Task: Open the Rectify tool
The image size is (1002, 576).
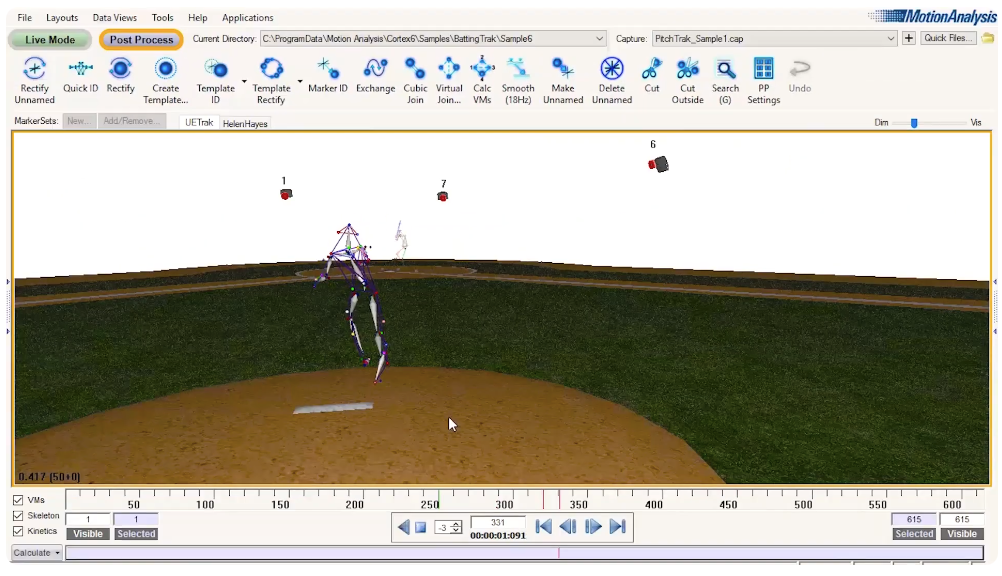Action: (x=120, y=75)
